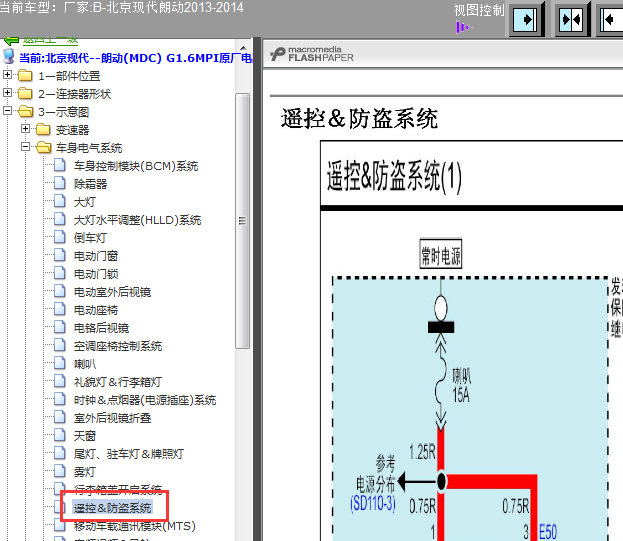Open 移动车载通讯模块(MTS) document
The height and width of the screenshot is (541, 623).
[135, 526]
